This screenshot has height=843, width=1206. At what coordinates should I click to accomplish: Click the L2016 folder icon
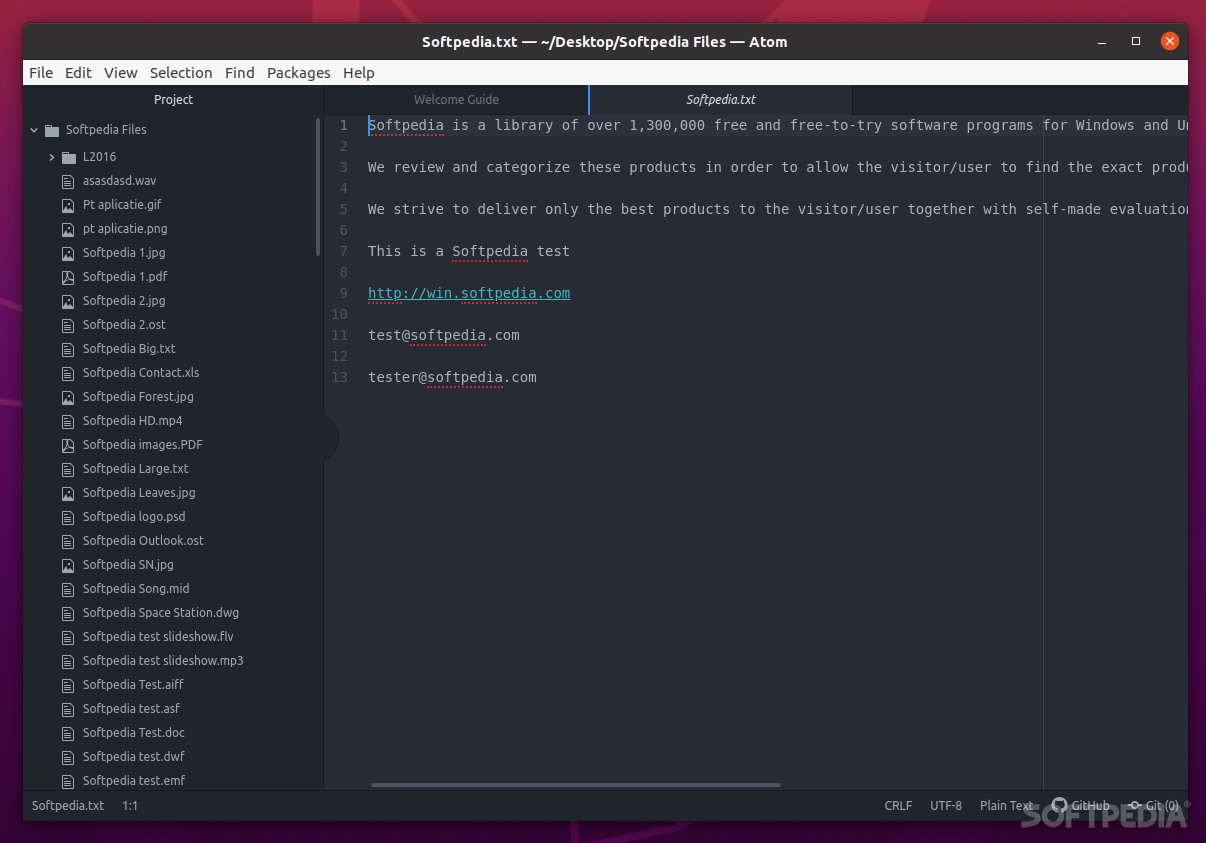68,157
